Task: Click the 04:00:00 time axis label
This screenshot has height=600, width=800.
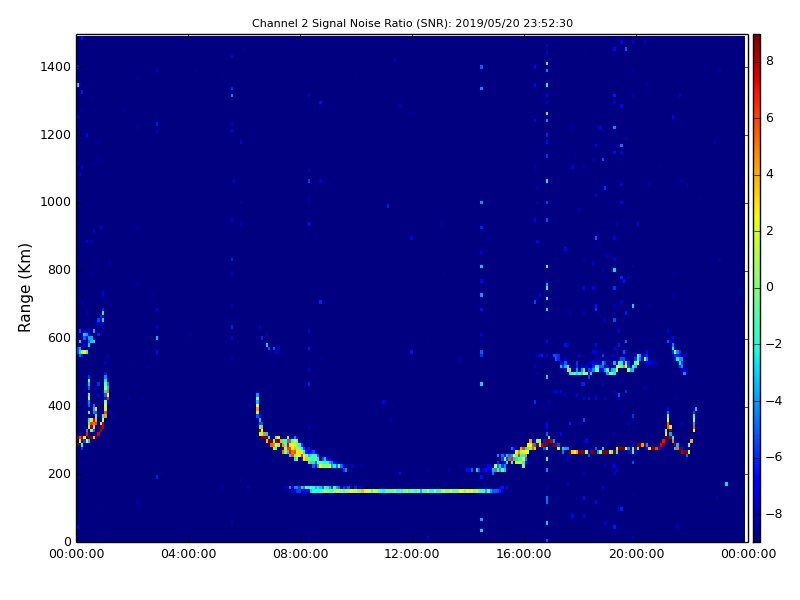Action: click(x=189, y=554)
